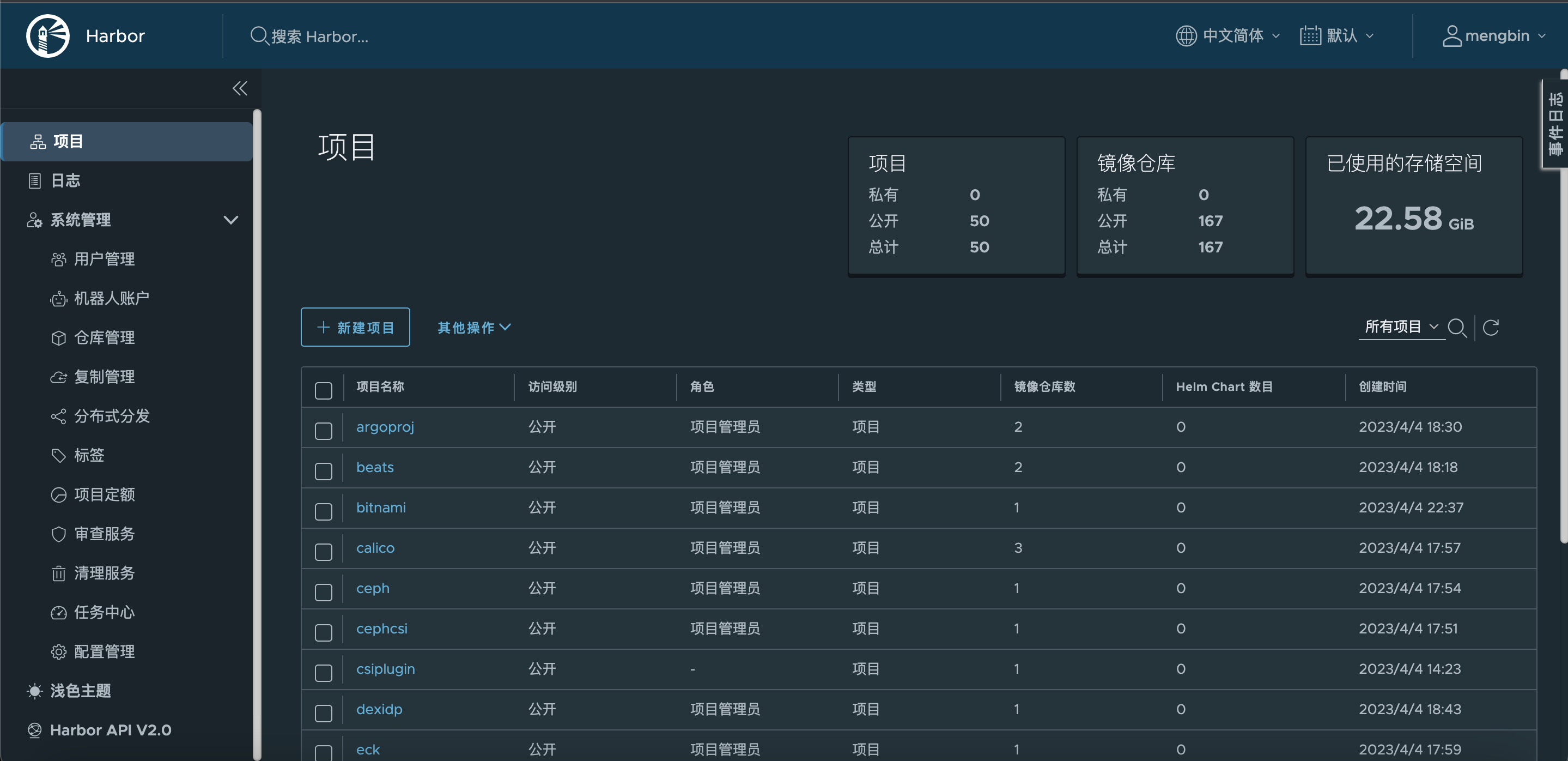Go to 仓库管理 page
The height and width of the screenshot is (761, 1568).
pos(104,338)
